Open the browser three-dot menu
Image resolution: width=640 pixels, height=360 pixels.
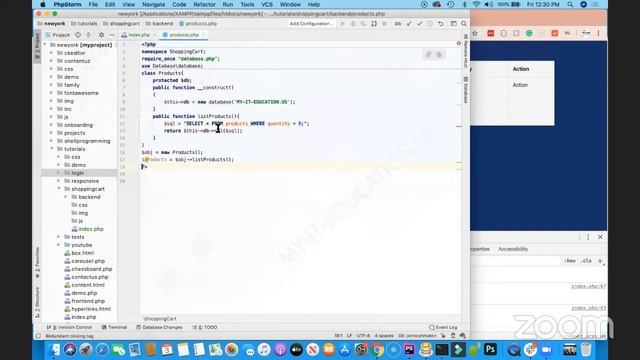(598, 33)
